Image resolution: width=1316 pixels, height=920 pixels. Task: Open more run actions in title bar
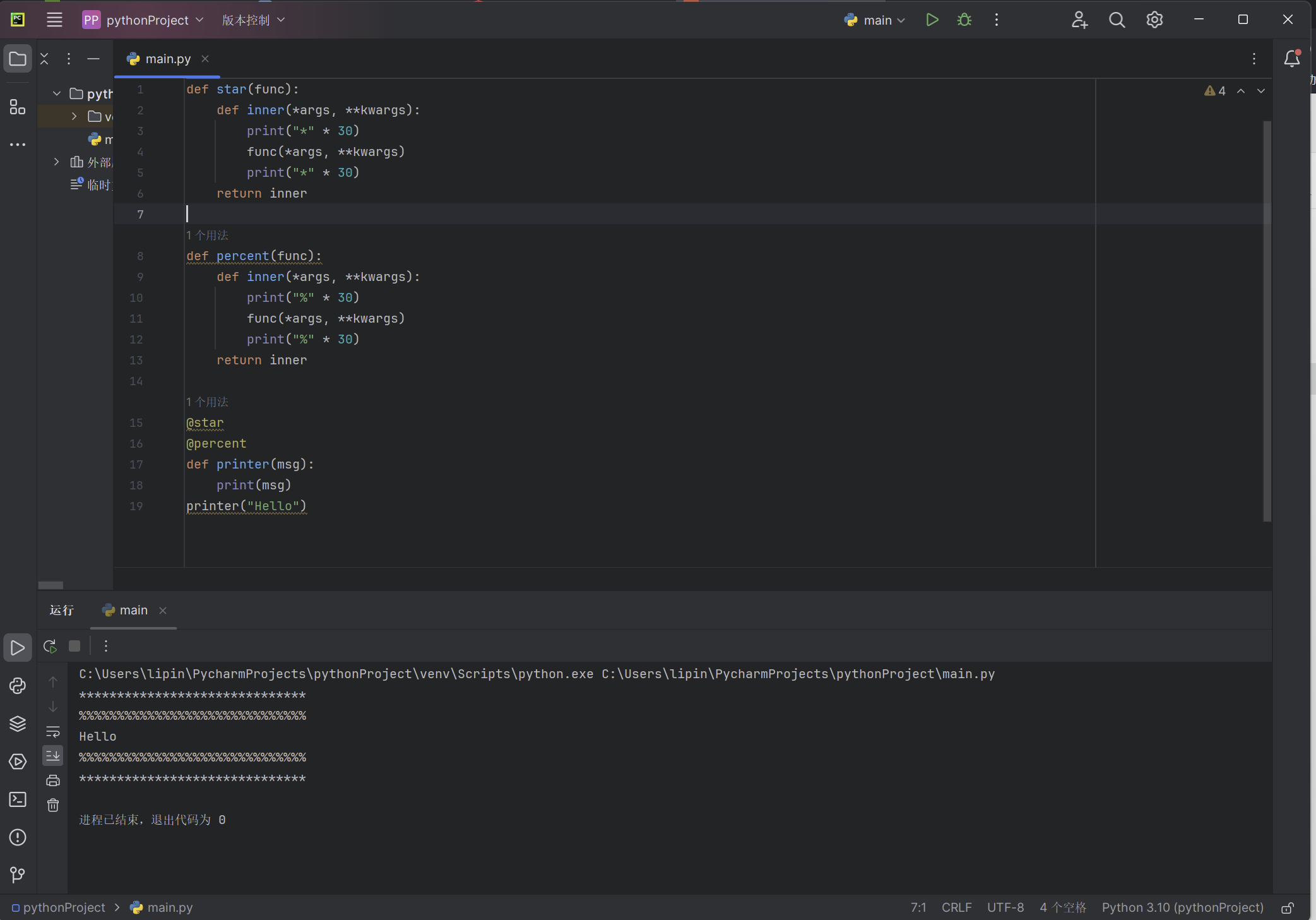point(997,20)
